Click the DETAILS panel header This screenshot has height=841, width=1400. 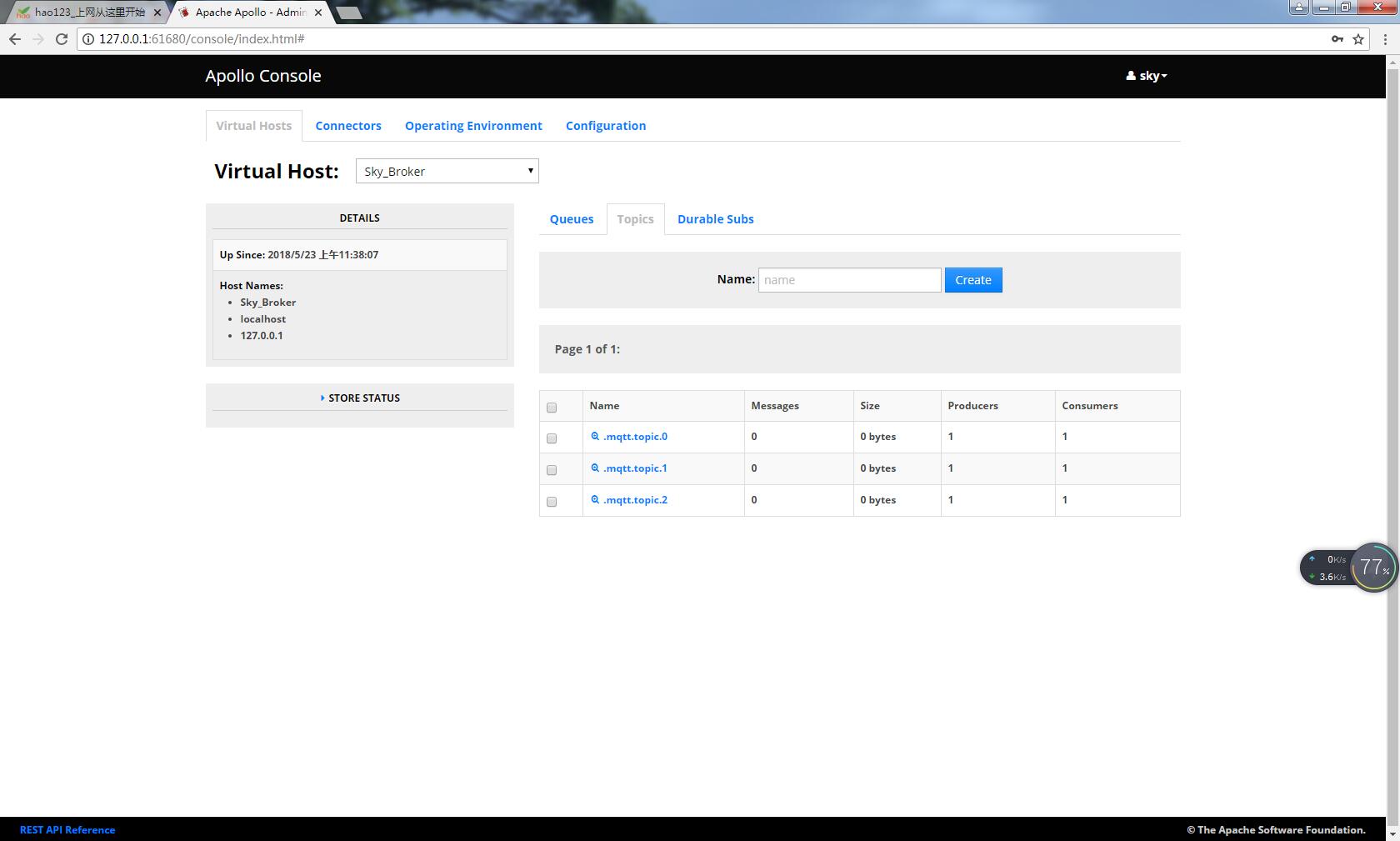360,218
